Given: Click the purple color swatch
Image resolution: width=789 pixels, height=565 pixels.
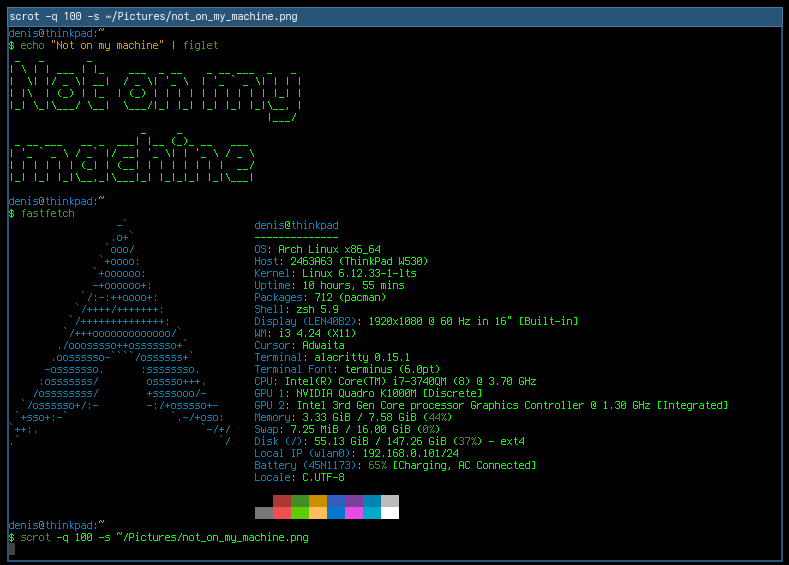Looking at the screenshot, I should [354, 501].
